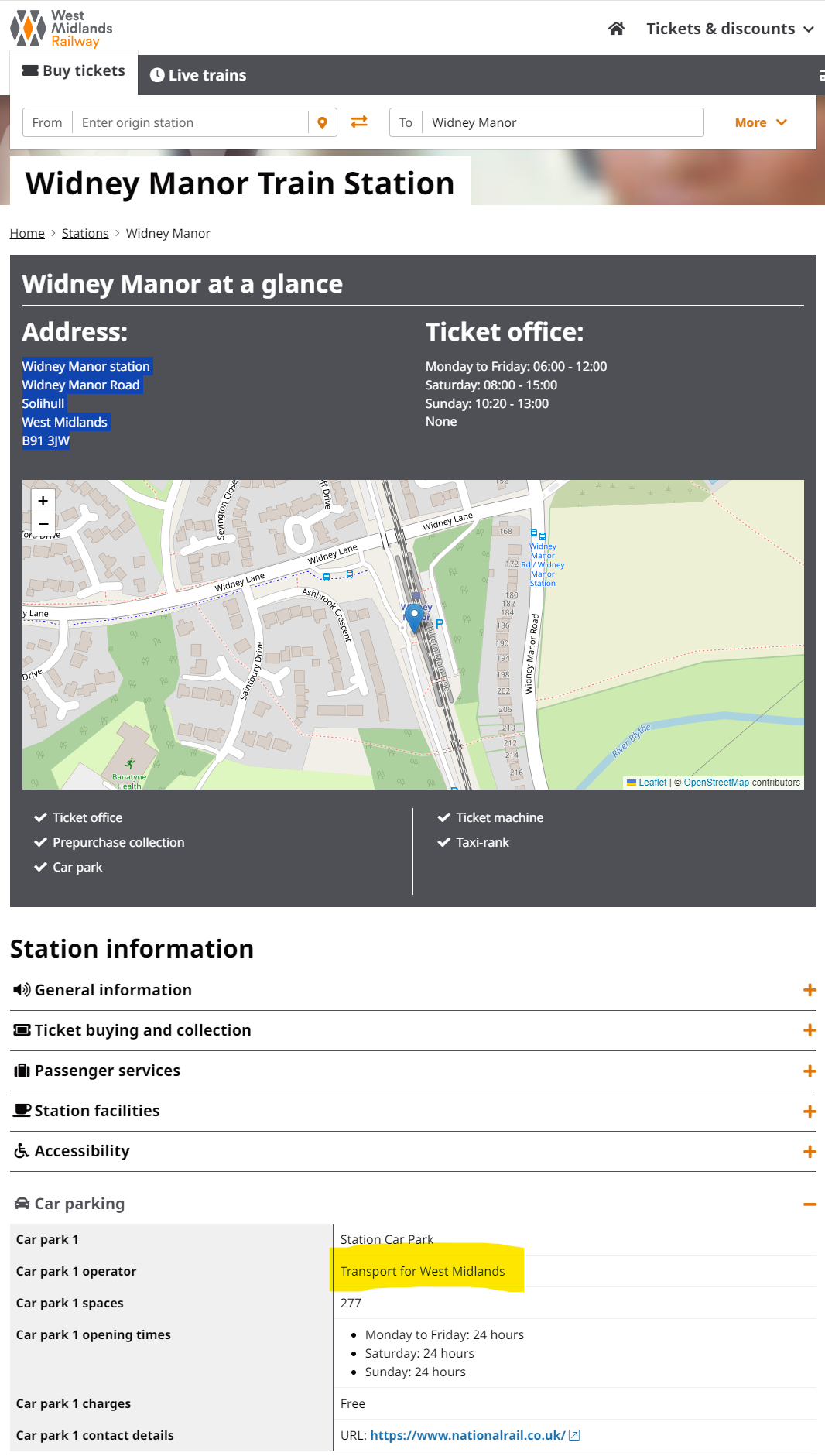Viewport: 825px width, 1456px height.
Task: Switch to the Live trains tab
Action: click(x=198, y=75)
